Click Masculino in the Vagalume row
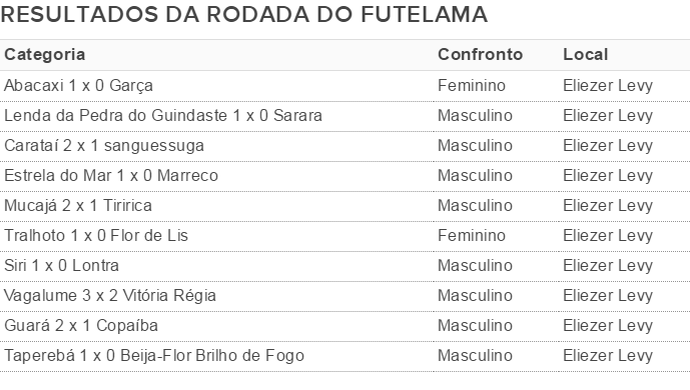690x390 pixels. (475, 295)
